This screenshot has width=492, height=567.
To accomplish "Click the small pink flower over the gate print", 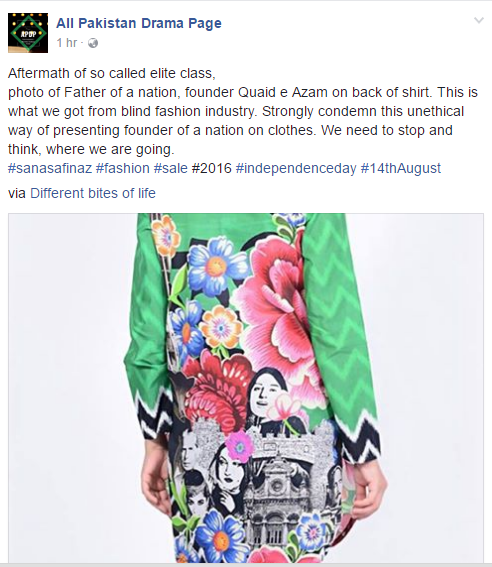I will [239, 447].
